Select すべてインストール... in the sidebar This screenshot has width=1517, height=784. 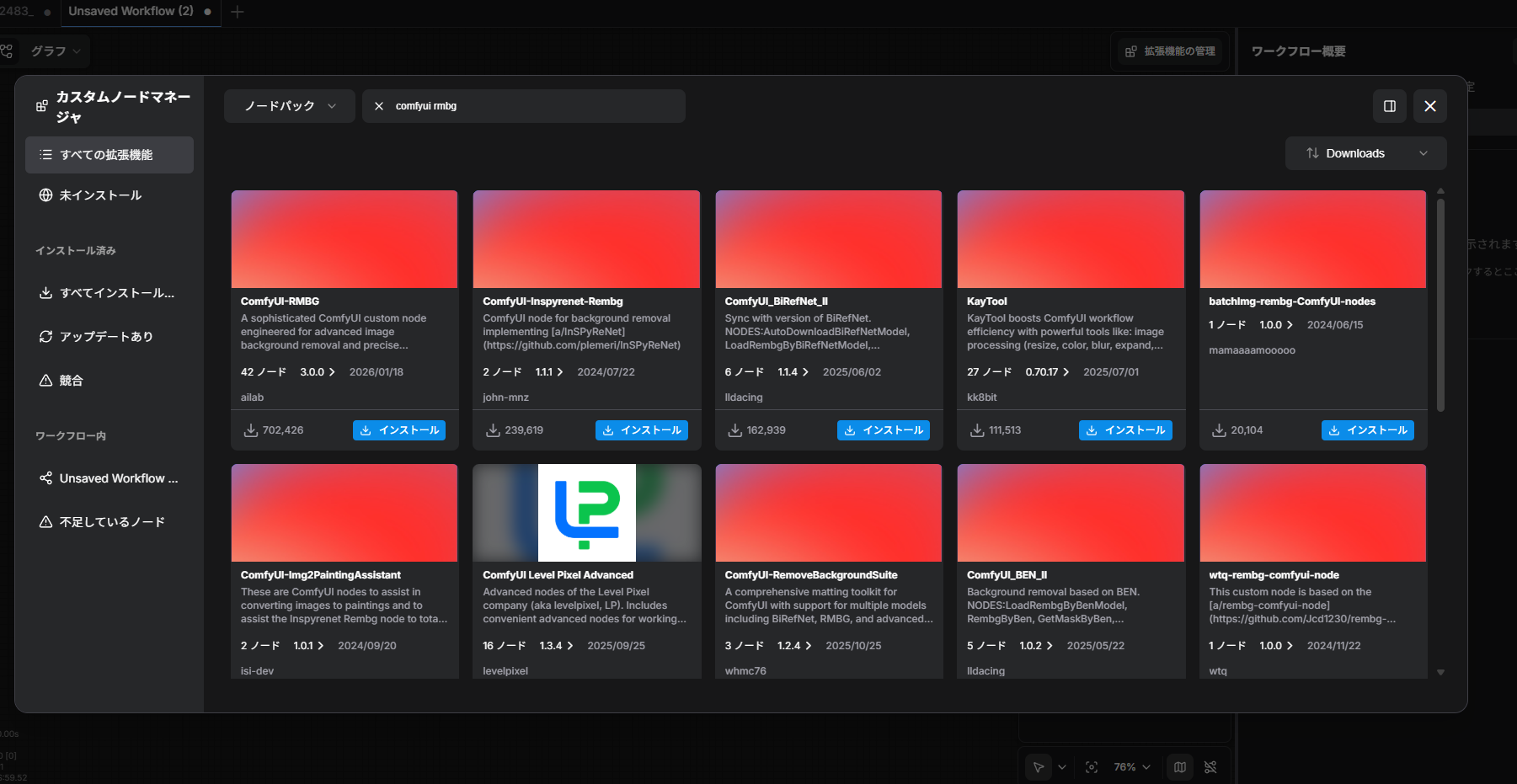click(x=110, y=293)
